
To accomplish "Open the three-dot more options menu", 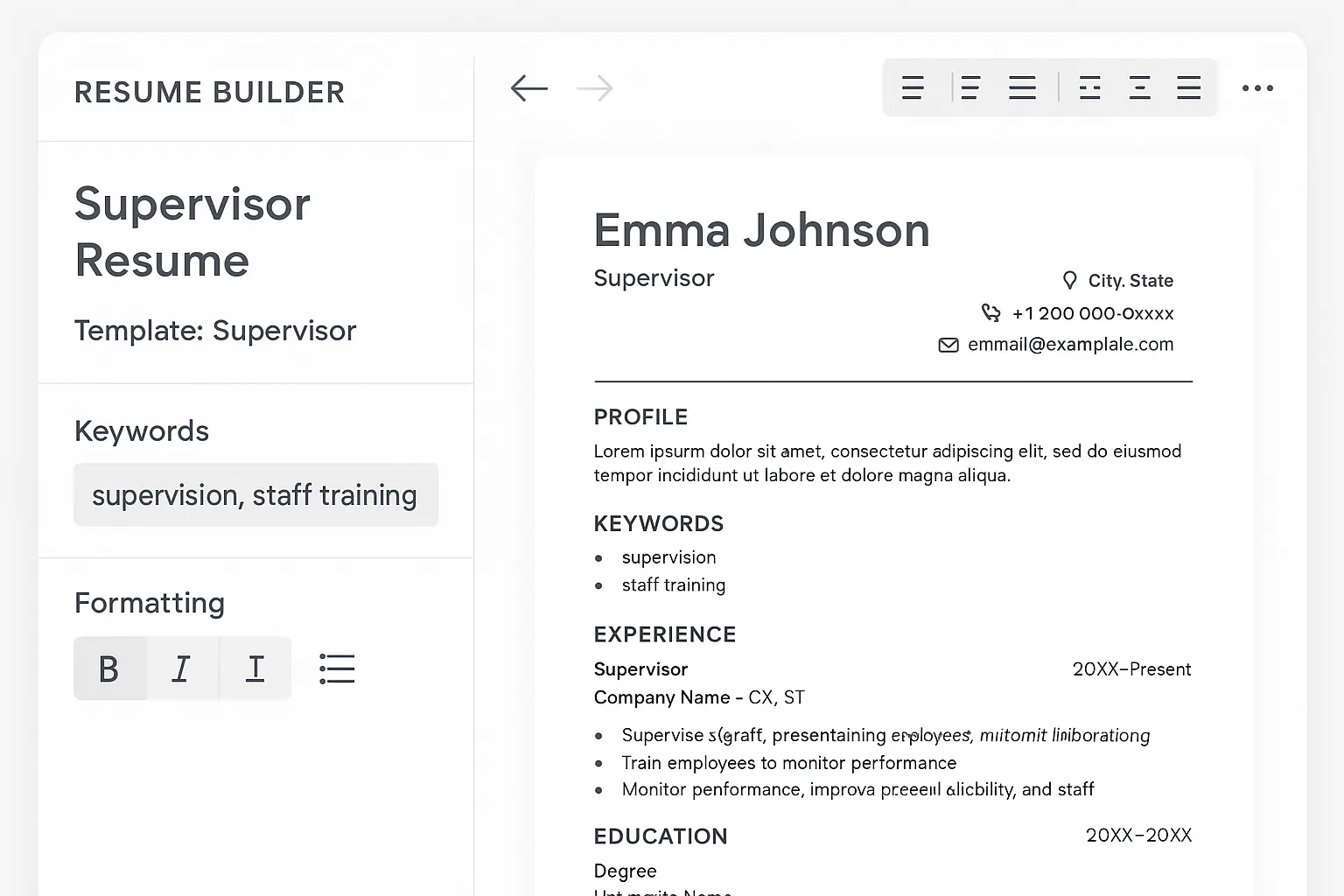I will click(x=1257, y=88).
